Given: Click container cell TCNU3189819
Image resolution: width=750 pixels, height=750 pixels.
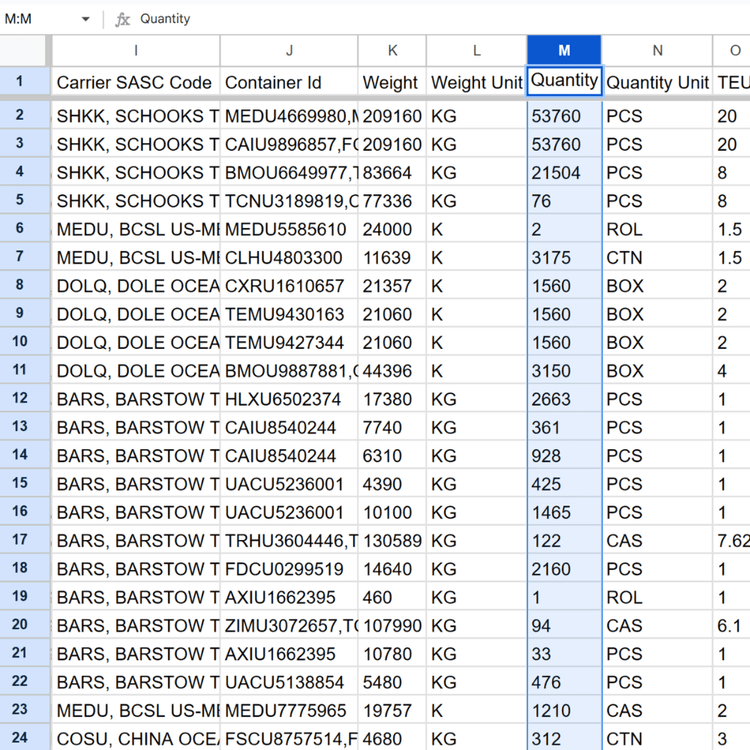Looking at the screenshot, I should 289,200.
